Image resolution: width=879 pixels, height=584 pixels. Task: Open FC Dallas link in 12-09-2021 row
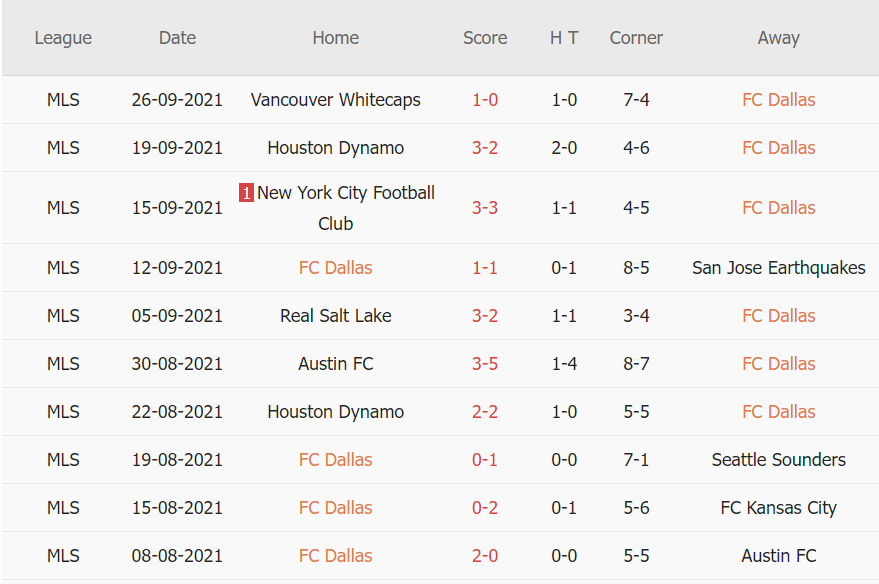tap(335, 268)
